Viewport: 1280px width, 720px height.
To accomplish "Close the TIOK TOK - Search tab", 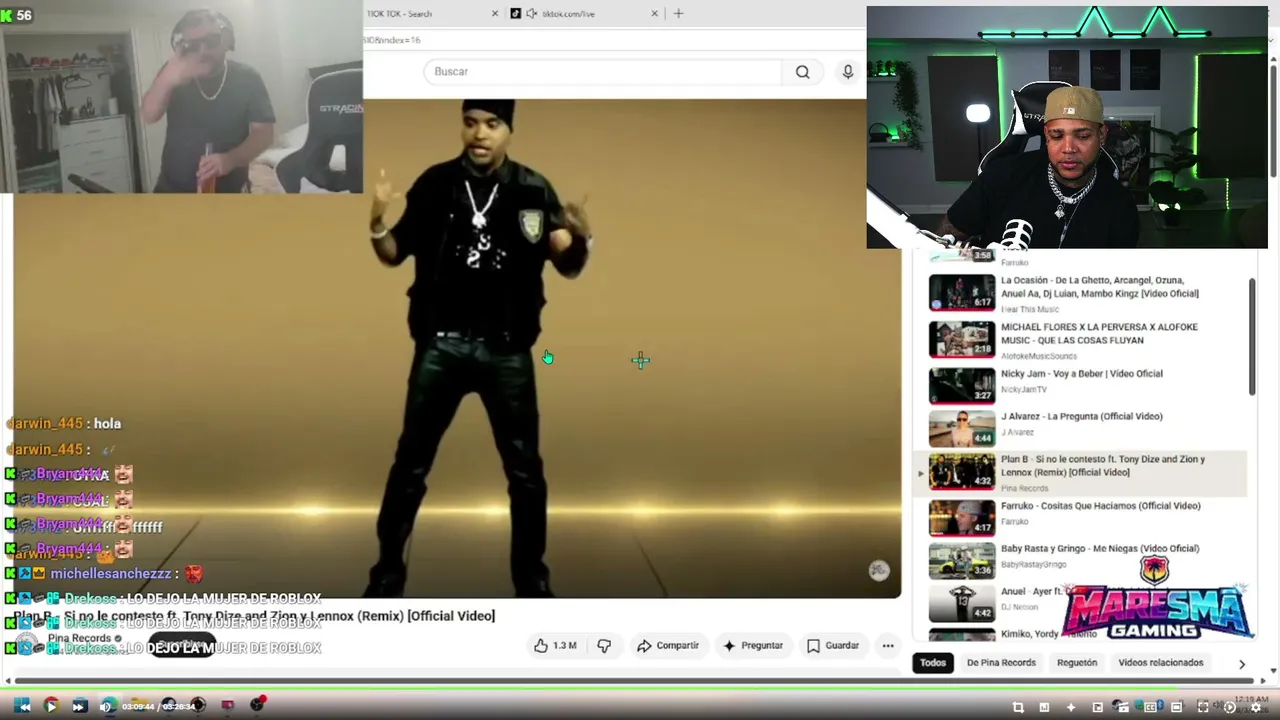I will point(495,14).
